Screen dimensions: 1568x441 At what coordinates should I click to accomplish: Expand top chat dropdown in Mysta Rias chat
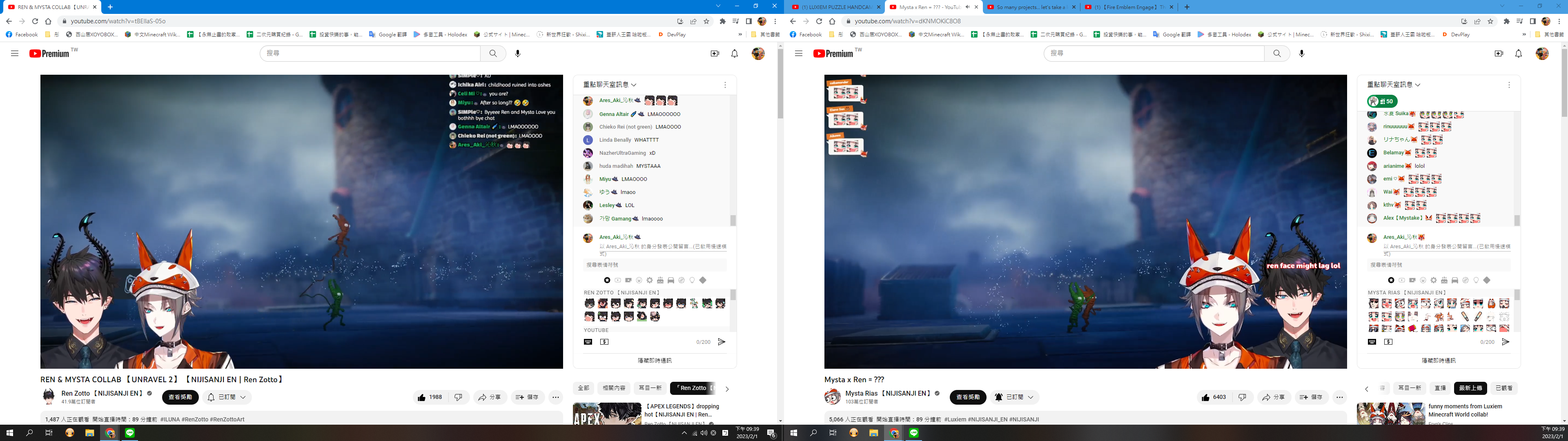pos(1394,85)
